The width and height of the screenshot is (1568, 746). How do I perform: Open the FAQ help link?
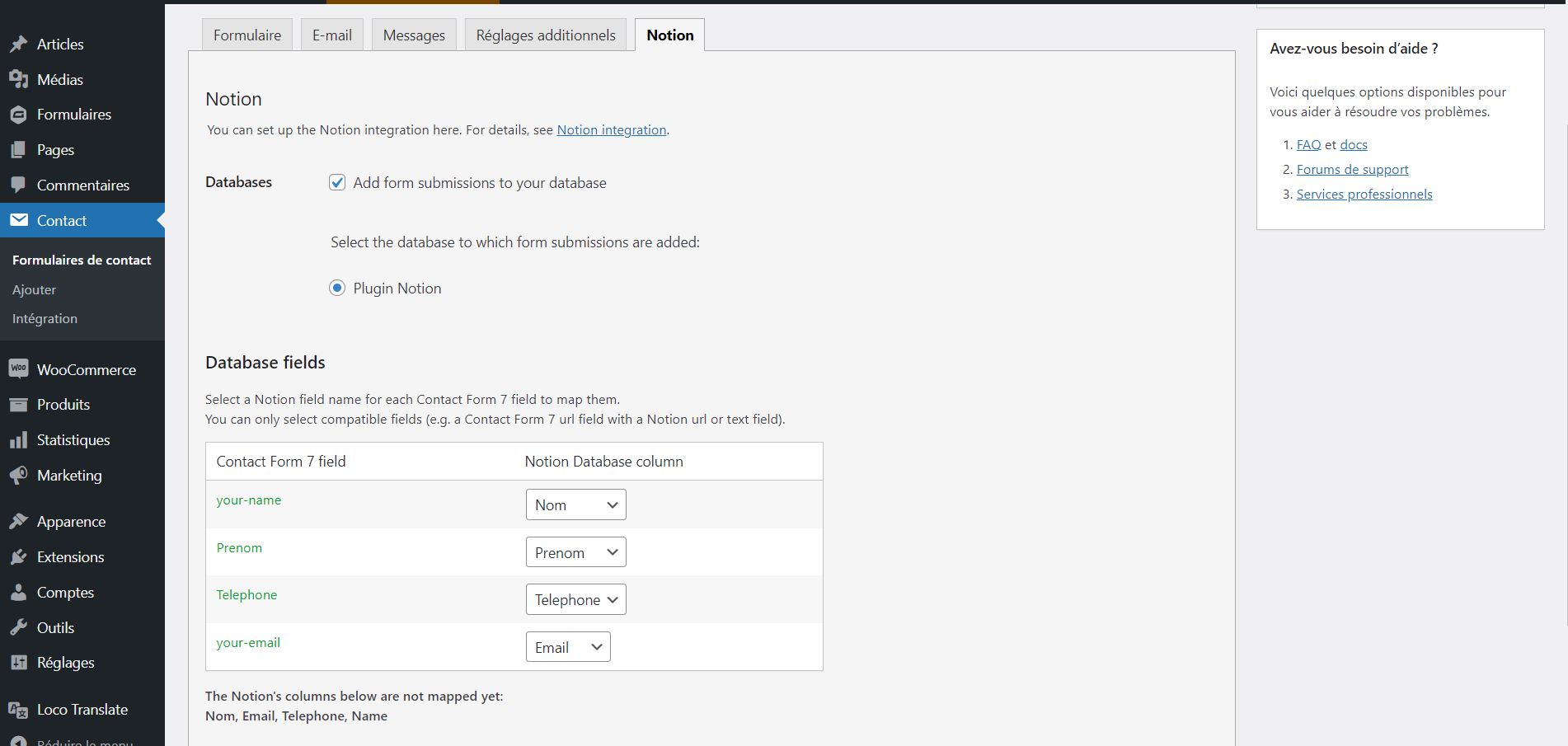pos(1308,144)
